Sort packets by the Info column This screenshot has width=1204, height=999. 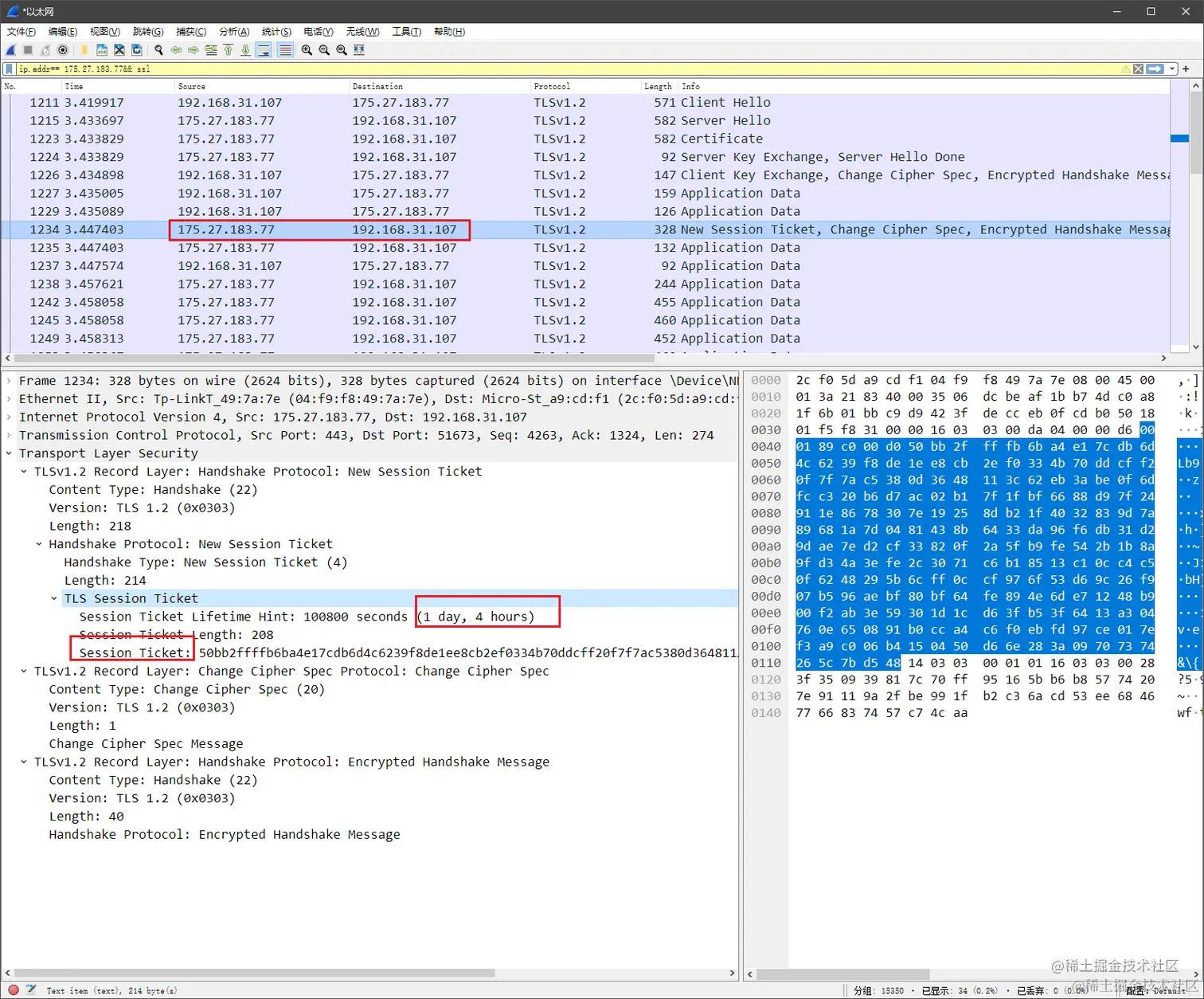(x=924, y=86)
